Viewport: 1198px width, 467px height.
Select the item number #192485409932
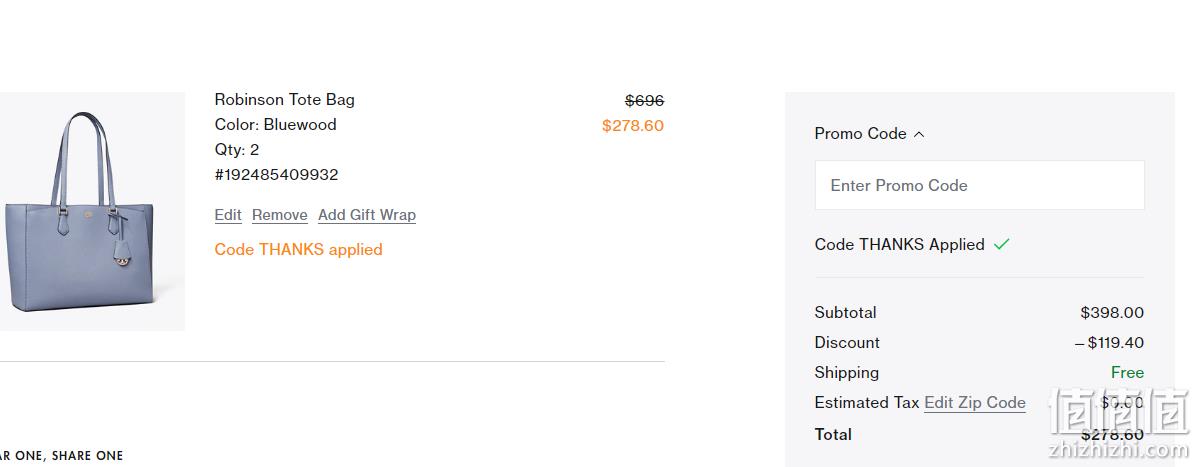pyautogui.click(x=277, y=175)
